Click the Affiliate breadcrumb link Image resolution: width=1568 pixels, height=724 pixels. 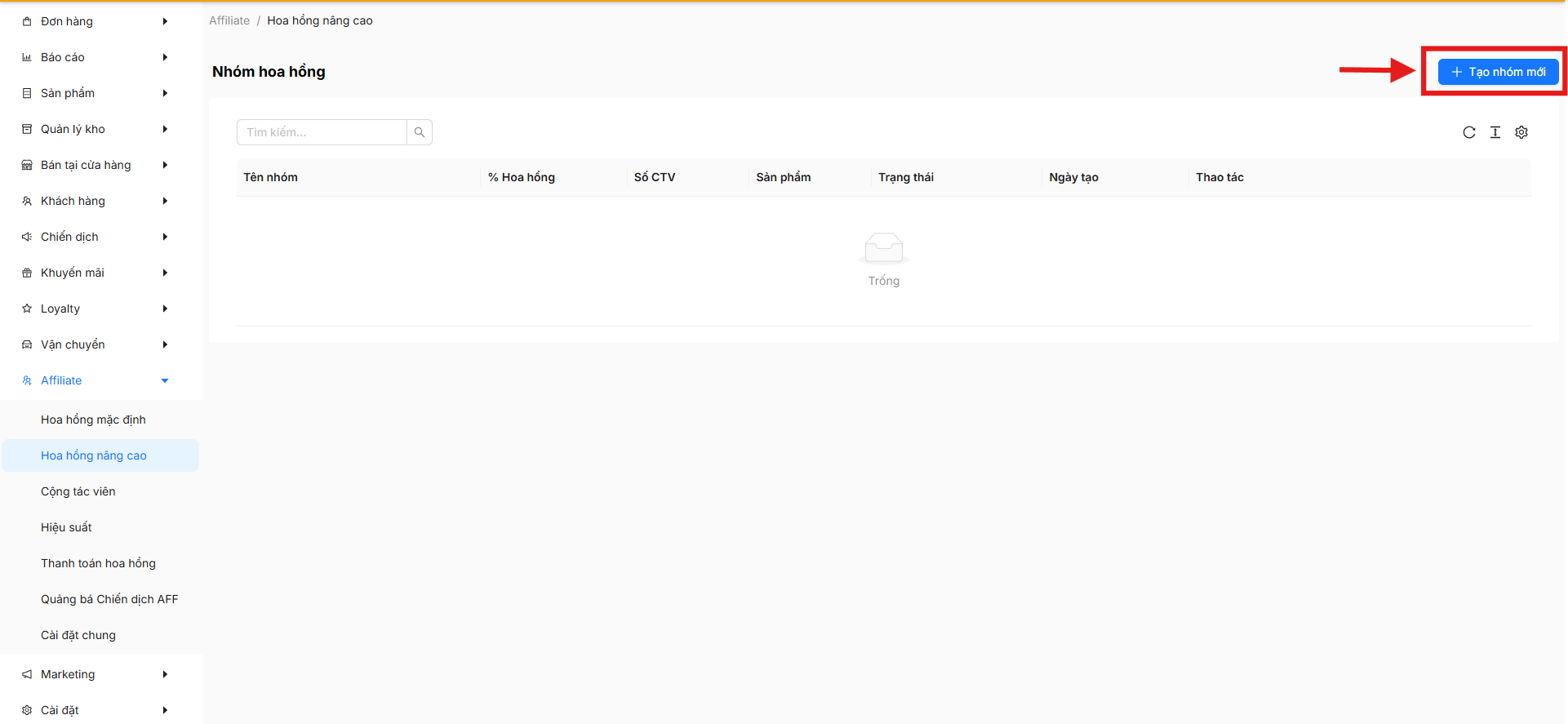229,20
